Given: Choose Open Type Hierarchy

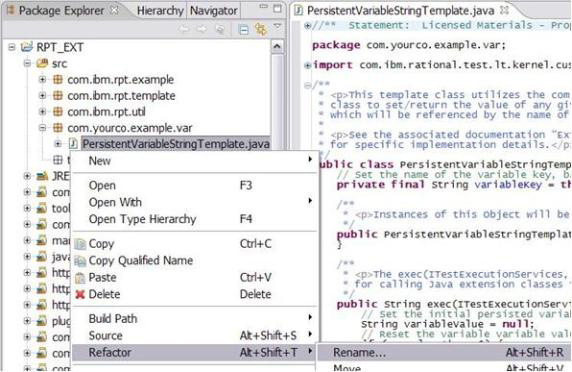Looking at the screenshot, I should coord(195,219).
